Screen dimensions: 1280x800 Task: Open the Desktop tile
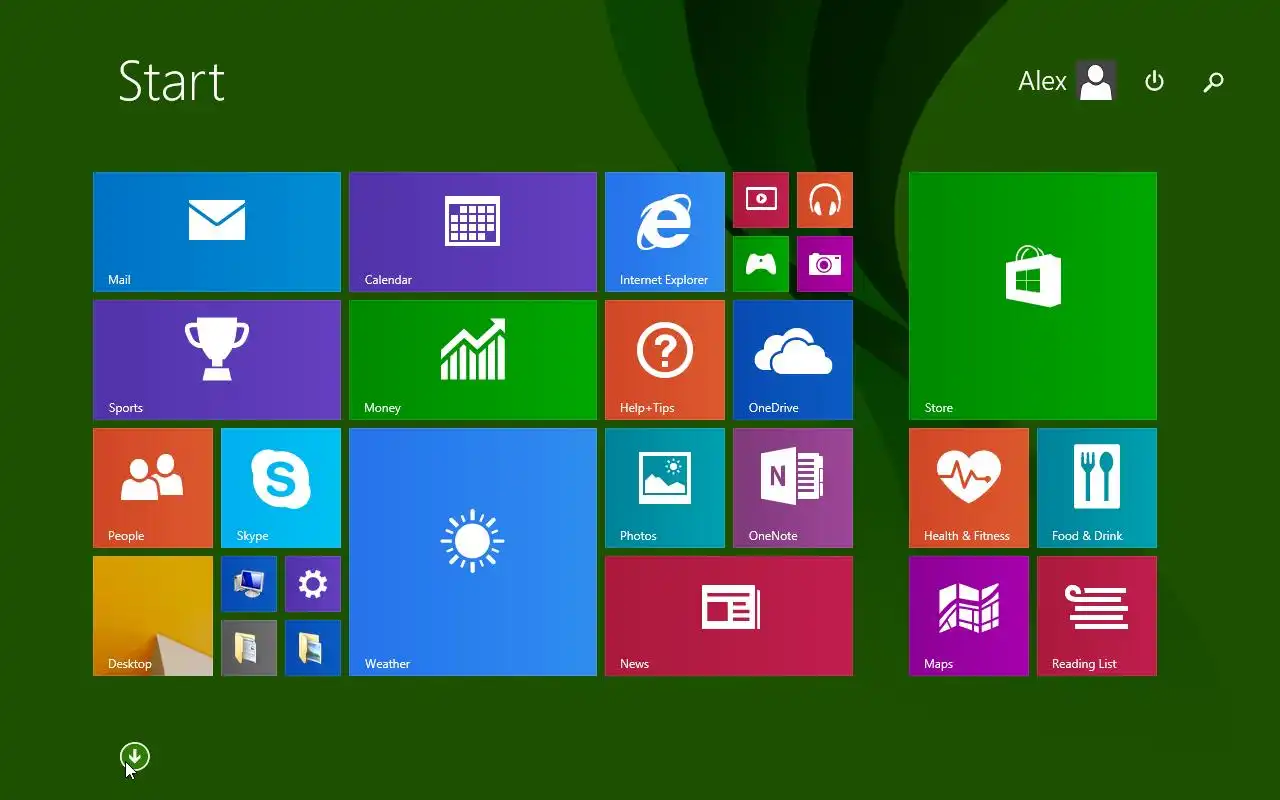pyautogui.click(x=153, y=616)
